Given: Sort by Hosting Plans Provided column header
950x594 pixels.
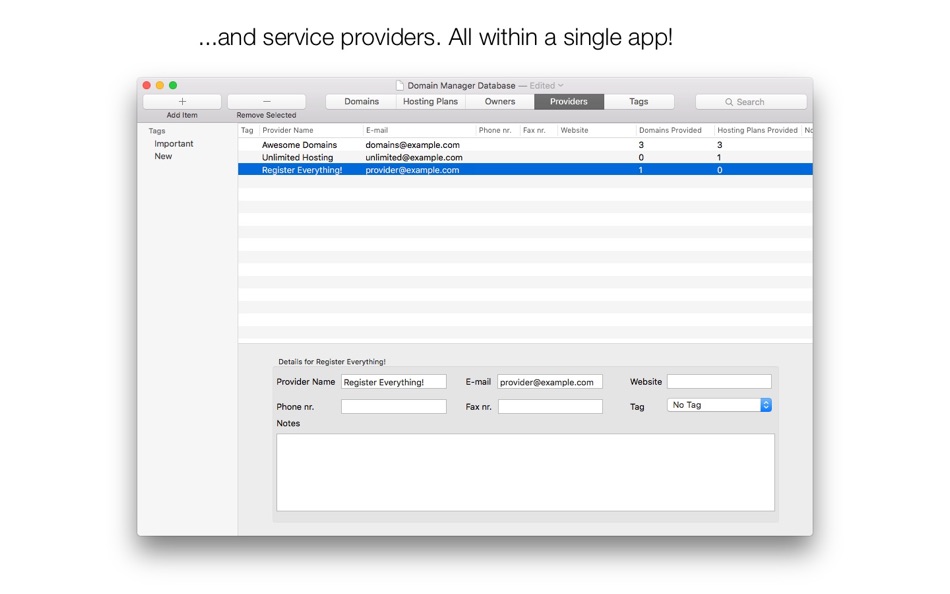Looking at the screenshot, I should point(757,130).
